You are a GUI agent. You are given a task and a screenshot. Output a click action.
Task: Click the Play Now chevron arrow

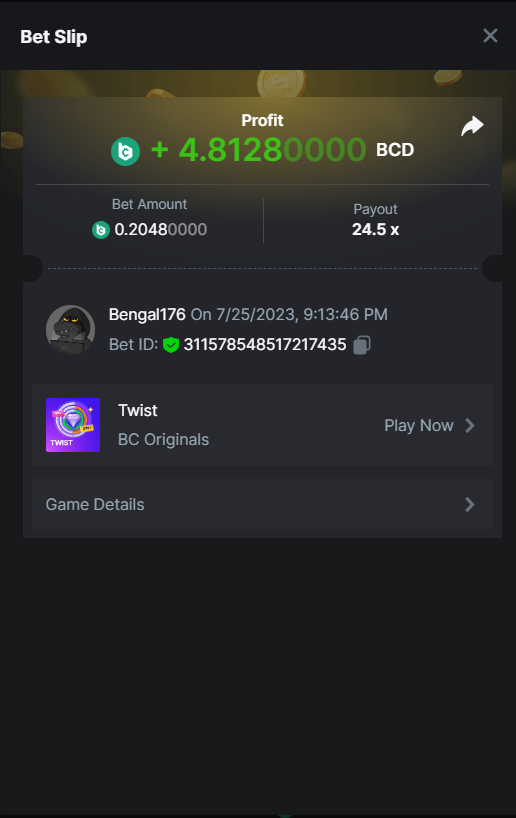(x=470, y=426)
